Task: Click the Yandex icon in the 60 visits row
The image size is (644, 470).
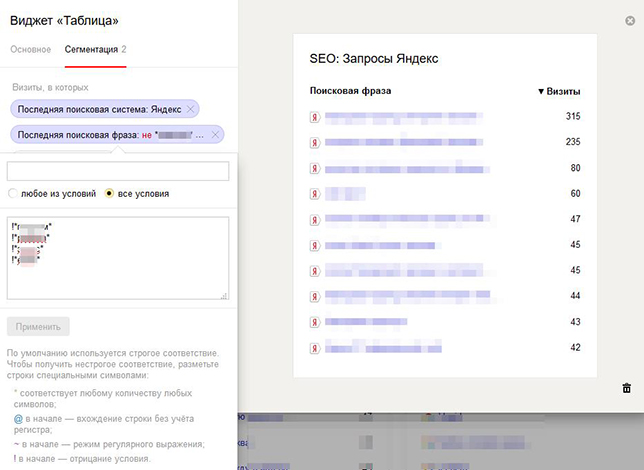Action: pos(315,194)
